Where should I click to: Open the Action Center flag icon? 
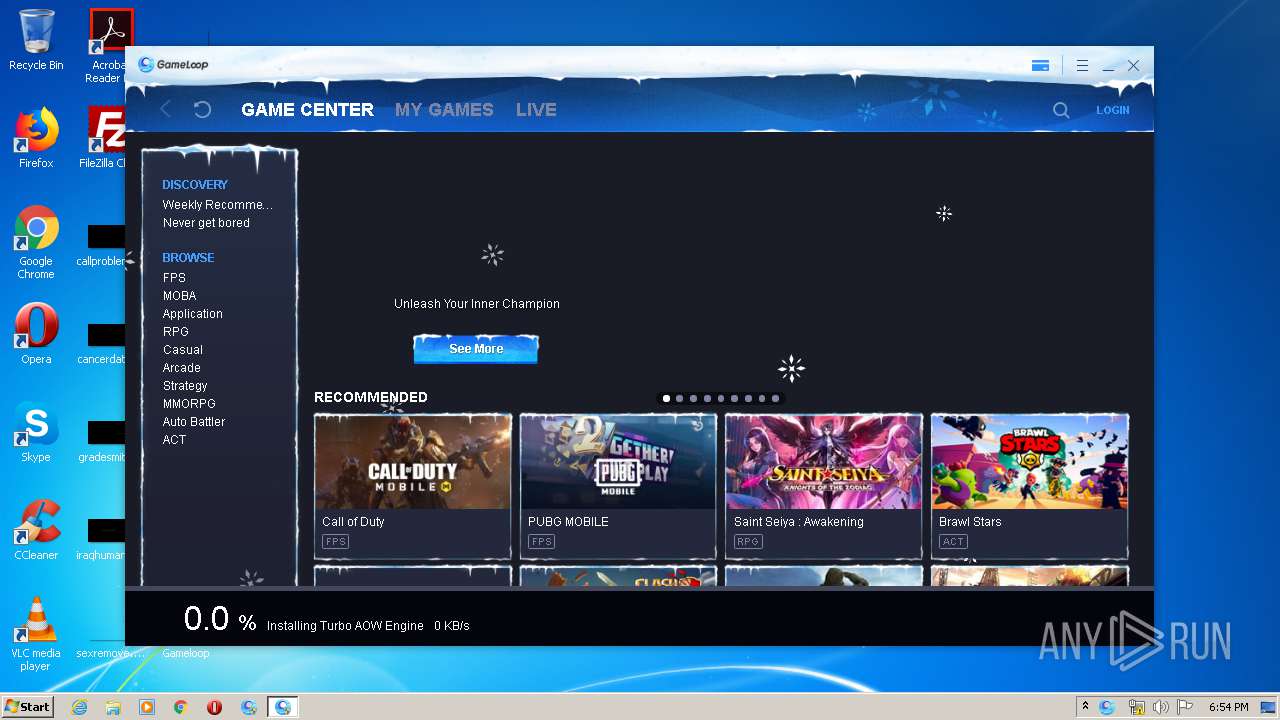point(1184,707)
